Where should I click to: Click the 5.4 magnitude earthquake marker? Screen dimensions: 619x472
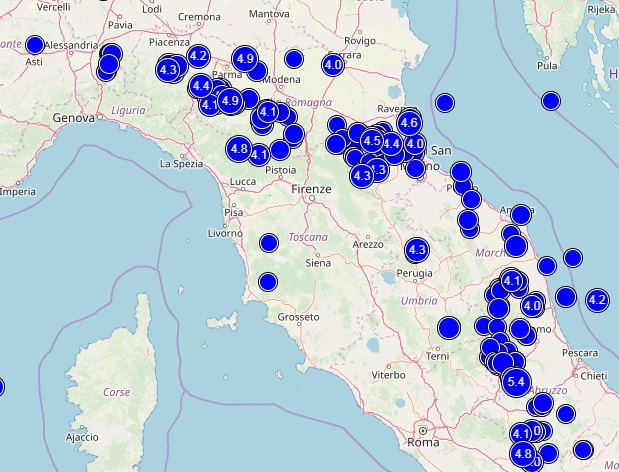click(516, 382)
